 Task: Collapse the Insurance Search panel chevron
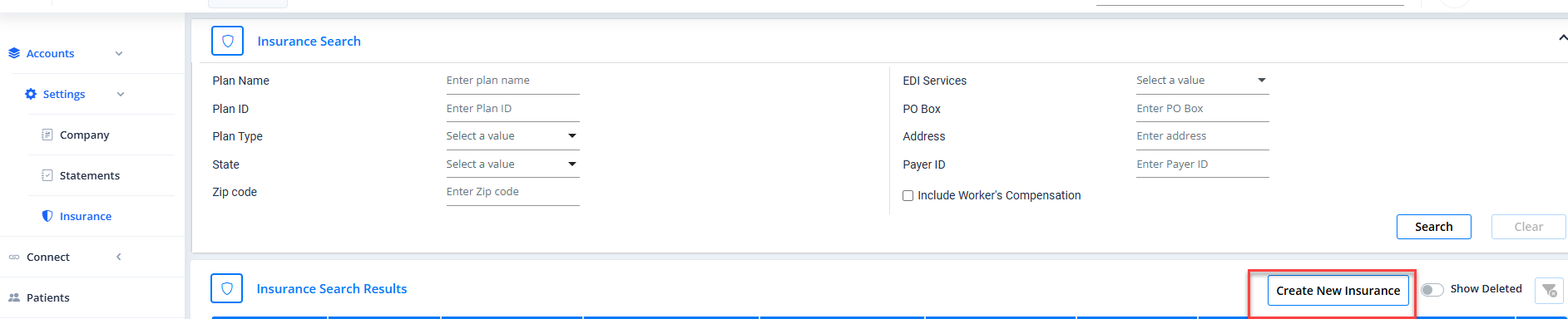pyautogui.click(x=1562, y=38)
